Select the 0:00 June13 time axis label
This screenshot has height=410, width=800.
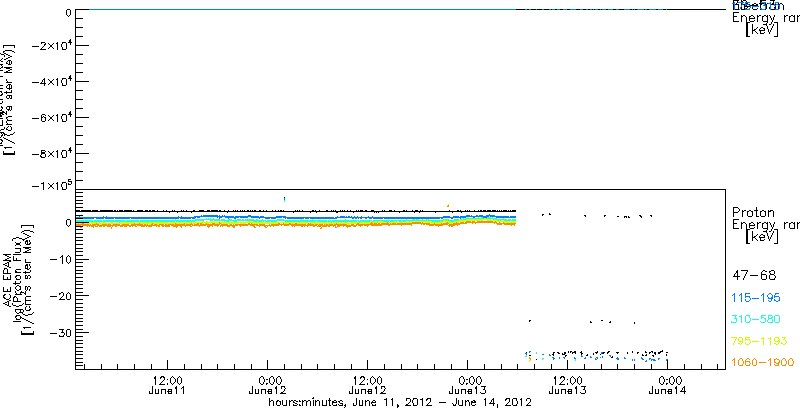[x=468, y=386]
